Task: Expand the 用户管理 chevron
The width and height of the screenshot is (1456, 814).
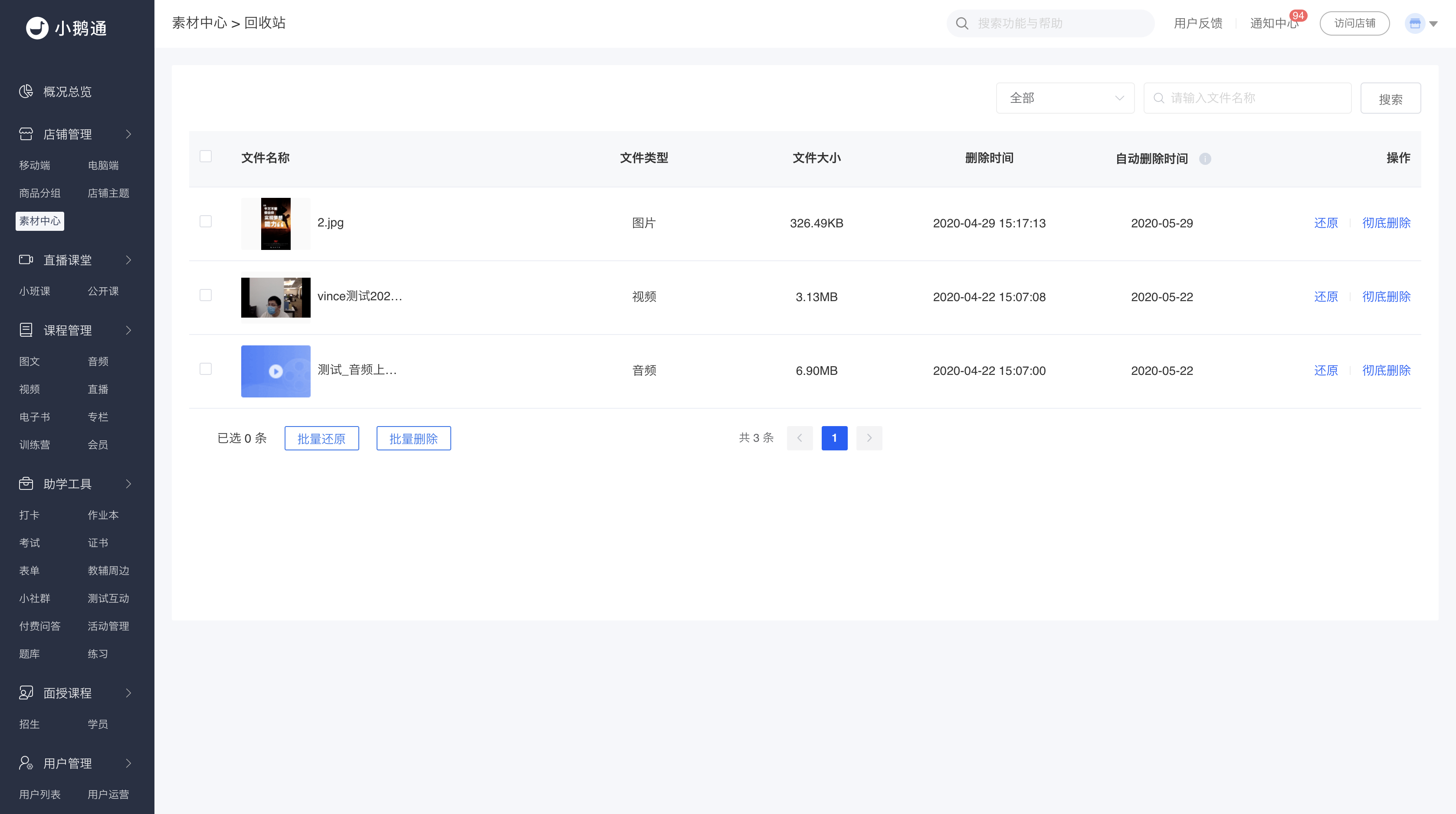Action: click(x=129, y=763)
